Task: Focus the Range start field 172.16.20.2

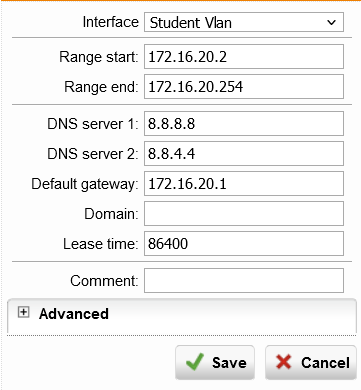Action: [244, 56]
